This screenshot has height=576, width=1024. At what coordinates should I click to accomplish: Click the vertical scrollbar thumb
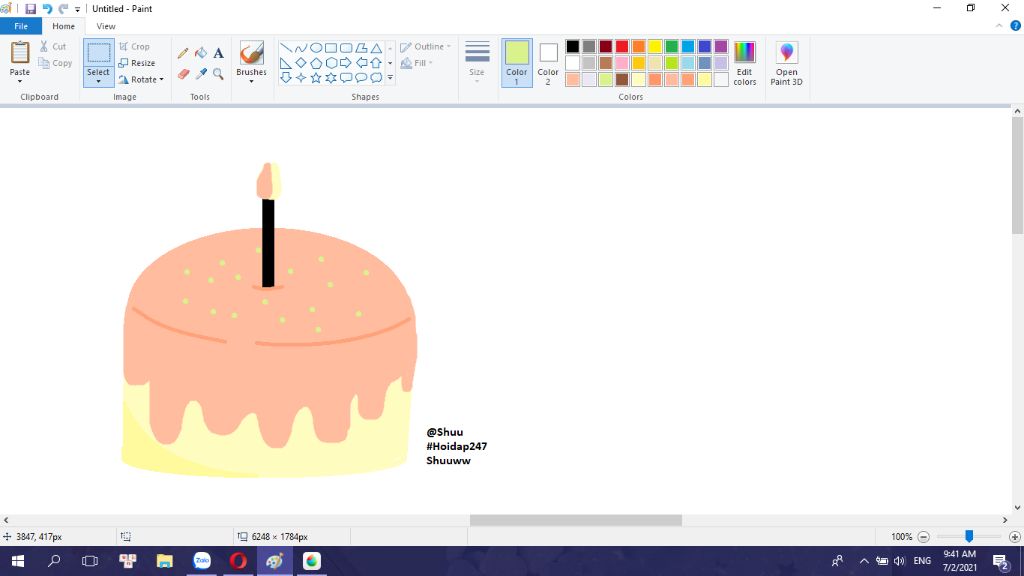point(1017,176)
